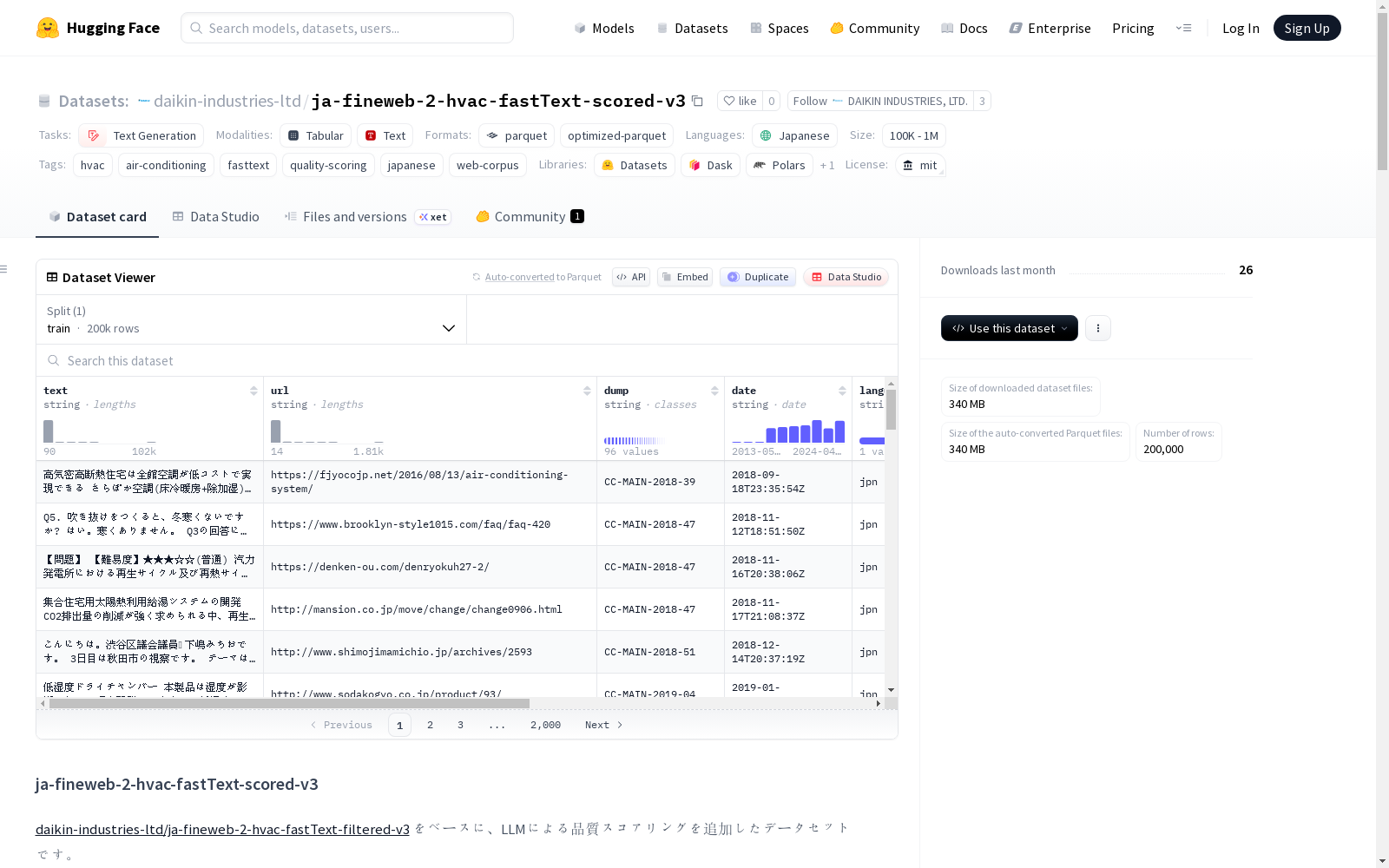Click the hvac tag
This screenshot has width=1389, height=868.
pos(93,165)
